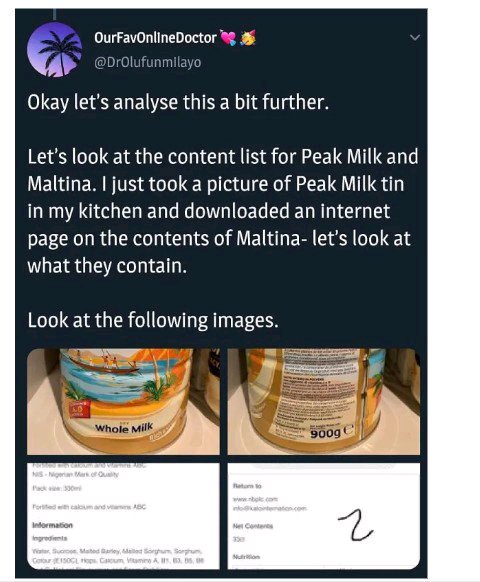
Task: Click the Net Contents heading in the image
Action: [253, 526]
